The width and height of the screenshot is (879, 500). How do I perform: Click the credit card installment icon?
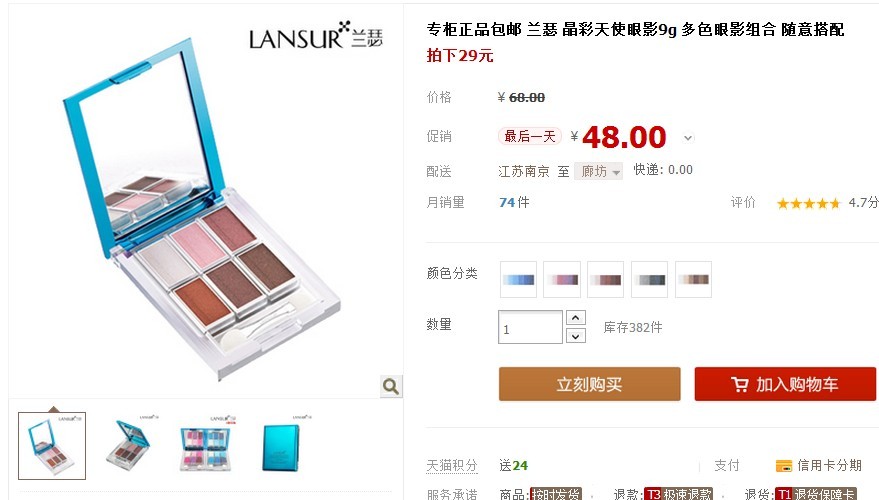783,466
